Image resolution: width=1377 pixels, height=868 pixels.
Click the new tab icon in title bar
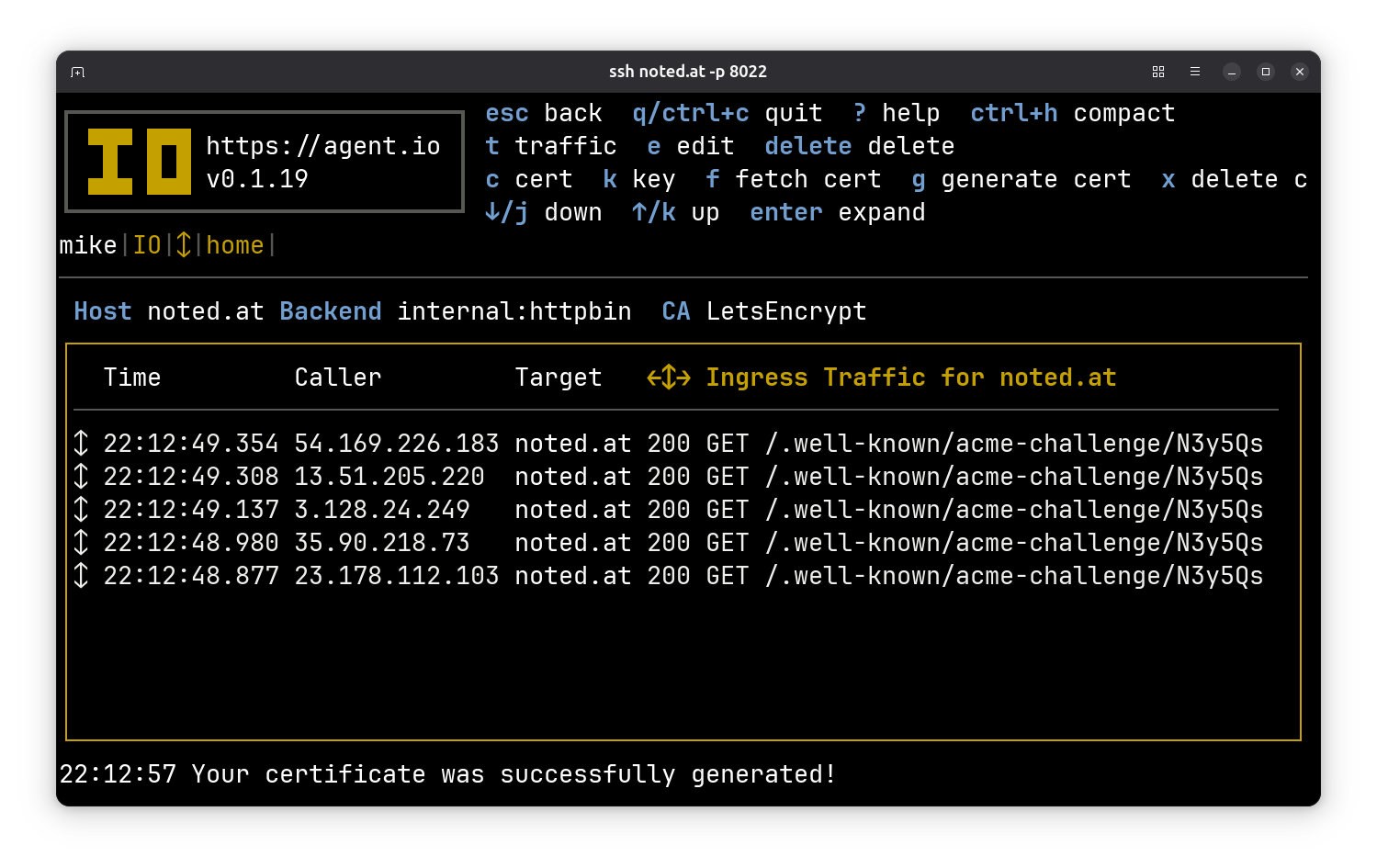pyautogui.click(x=78, y=72)
